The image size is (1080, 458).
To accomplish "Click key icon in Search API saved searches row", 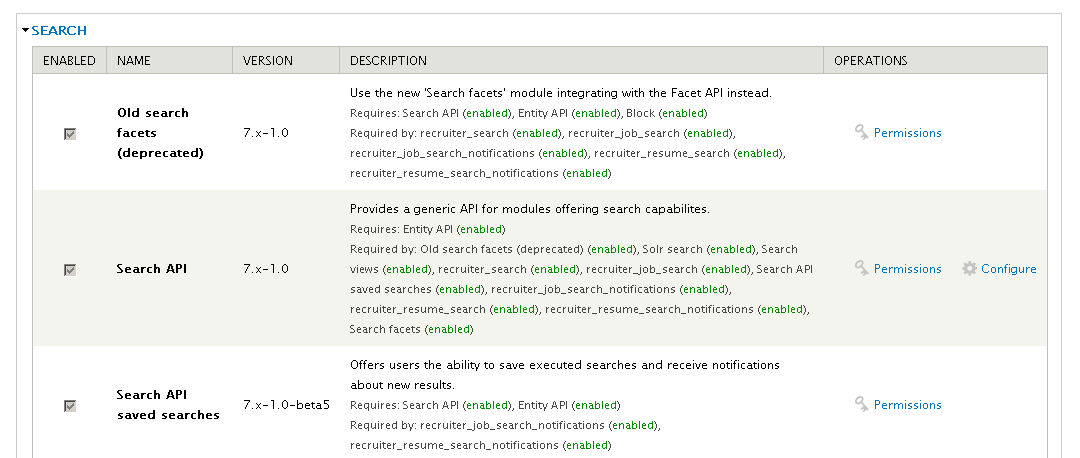I will (861, 404).
